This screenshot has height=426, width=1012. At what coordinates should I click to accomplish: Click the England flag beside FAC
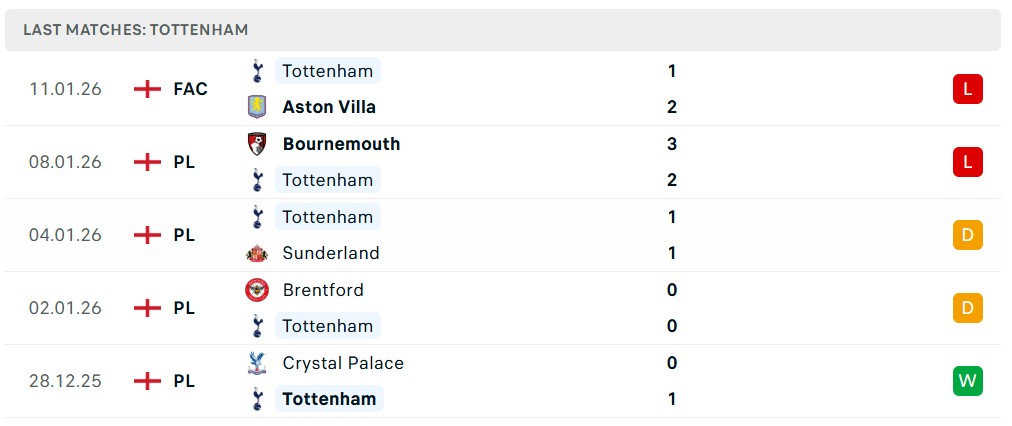[x=148, y=89]
